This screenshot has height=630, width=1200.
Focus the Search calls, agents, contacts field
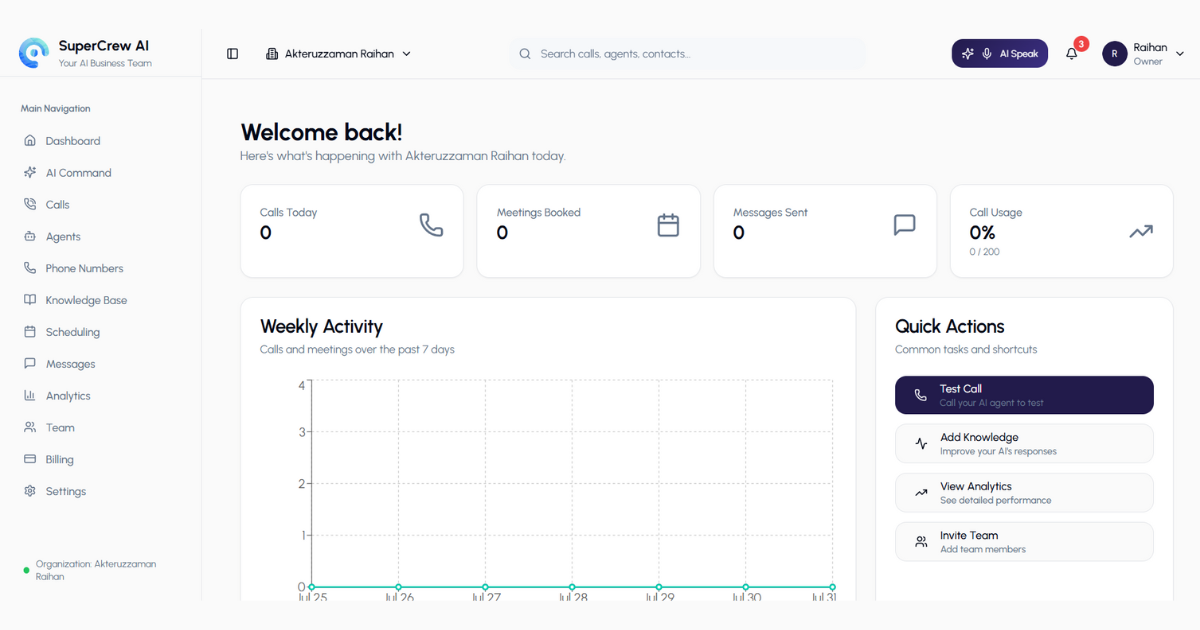point(687,54)
